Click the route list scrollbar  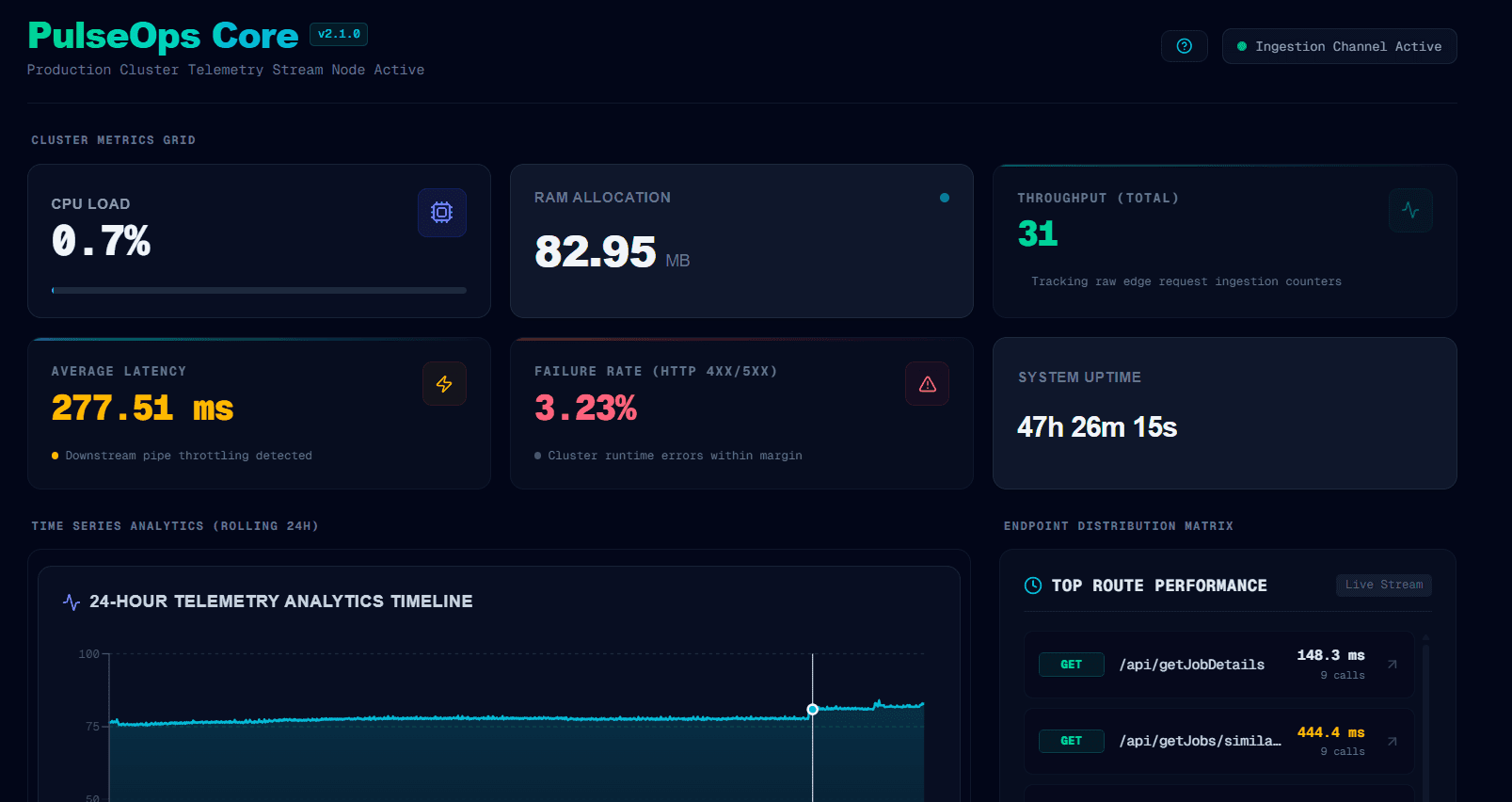click(x=1425, y=717)
